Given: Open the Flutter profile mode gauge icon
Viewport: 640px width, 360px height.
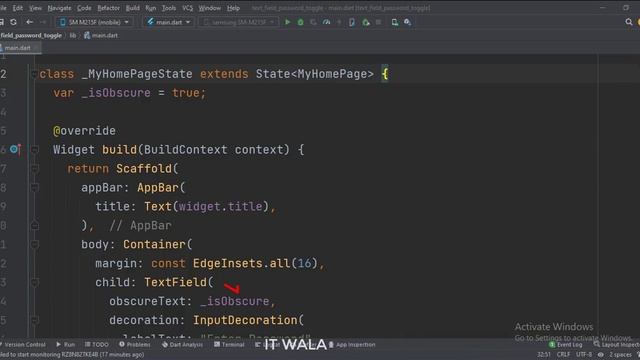Looking at the screenshot, I should [327, 22].
